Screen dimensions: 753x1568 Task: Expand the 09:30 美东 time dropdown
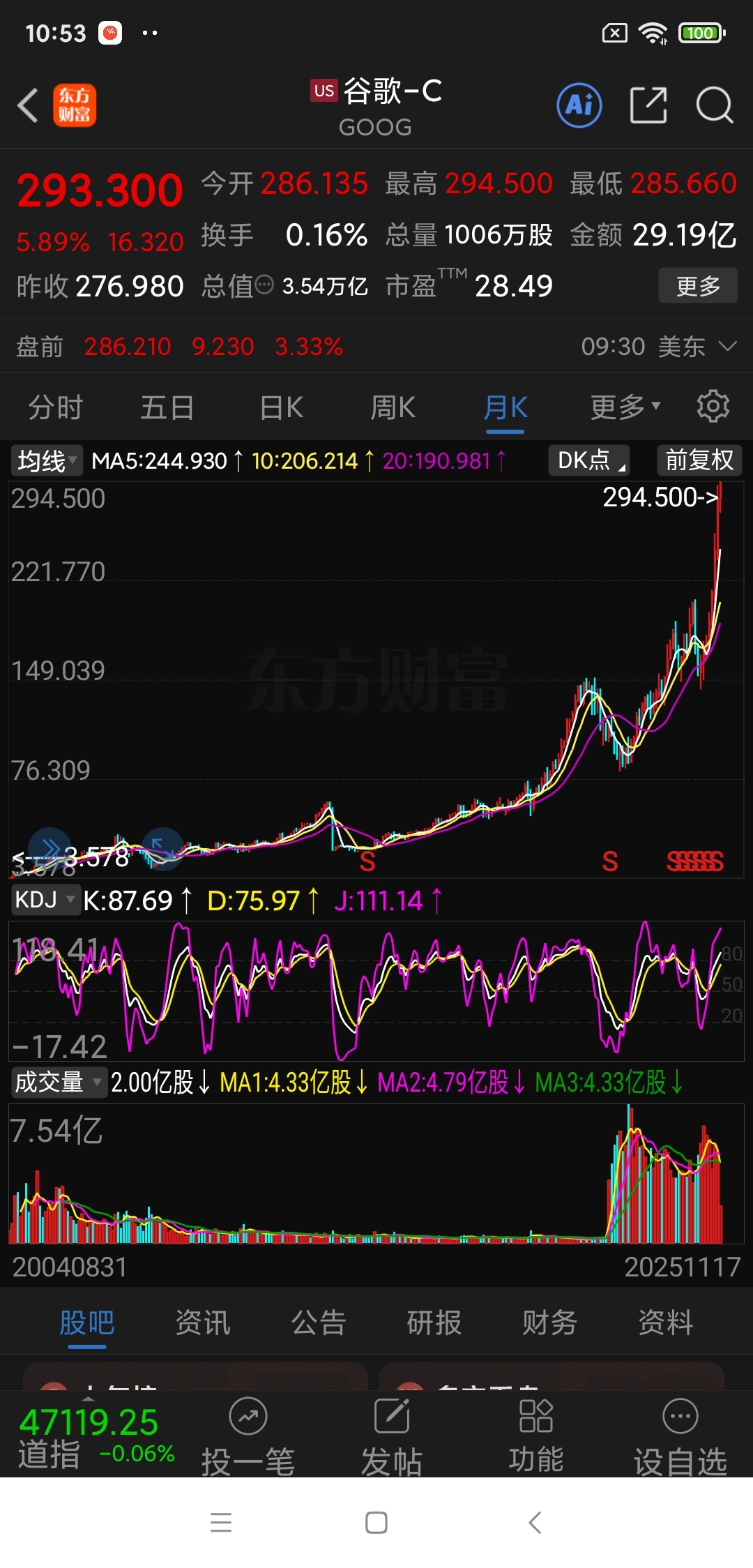point(659,346)
